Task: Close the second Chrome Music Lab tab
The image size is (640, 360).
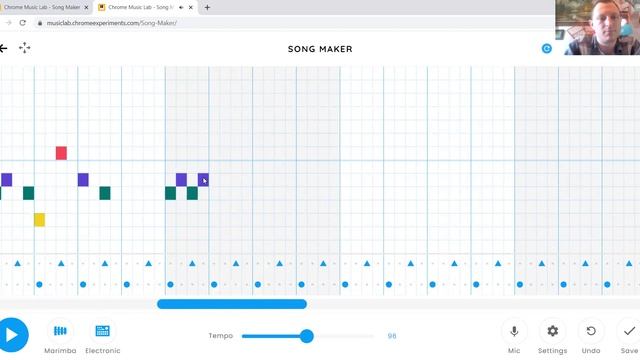Action: click(x=191, y=7)
